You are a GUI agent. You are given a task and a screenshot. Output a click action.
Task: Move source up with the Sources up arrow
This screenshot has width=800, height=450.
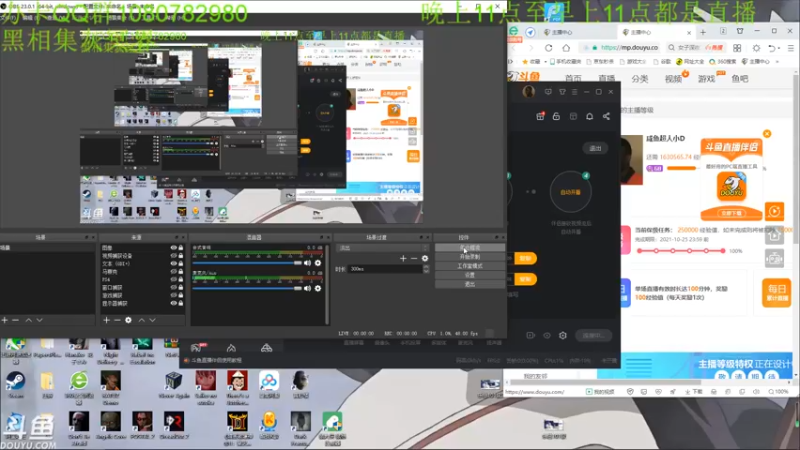(x=141, y=320)
